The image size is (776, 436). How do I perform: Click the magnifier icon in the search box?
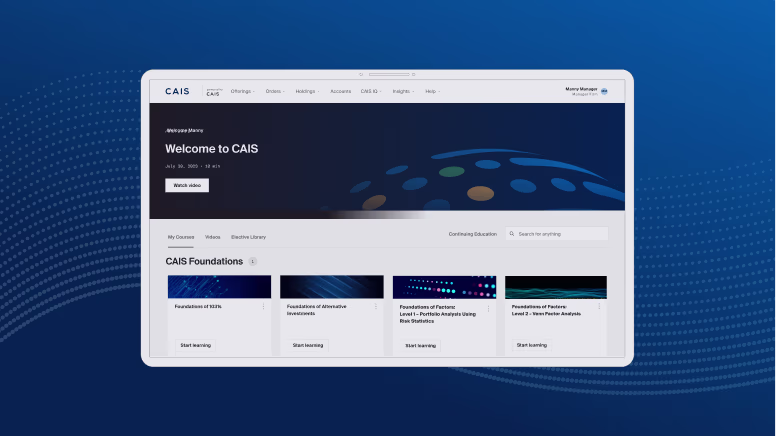coord(512,234)
